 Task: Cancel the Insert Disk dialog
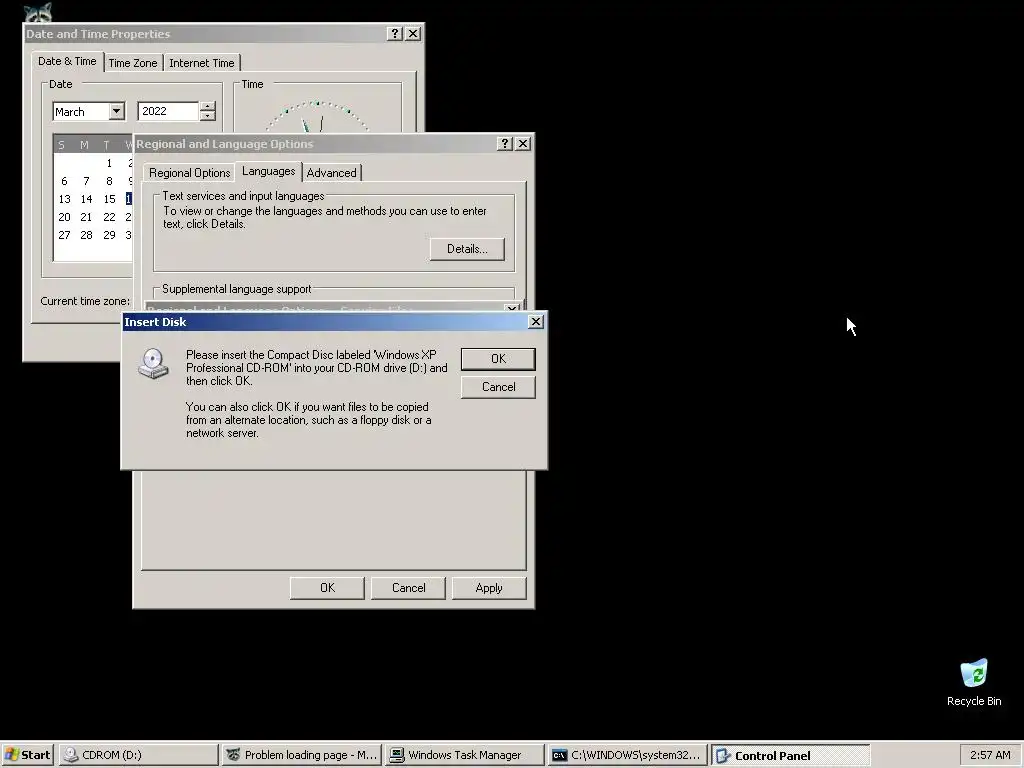coord(498,387)
